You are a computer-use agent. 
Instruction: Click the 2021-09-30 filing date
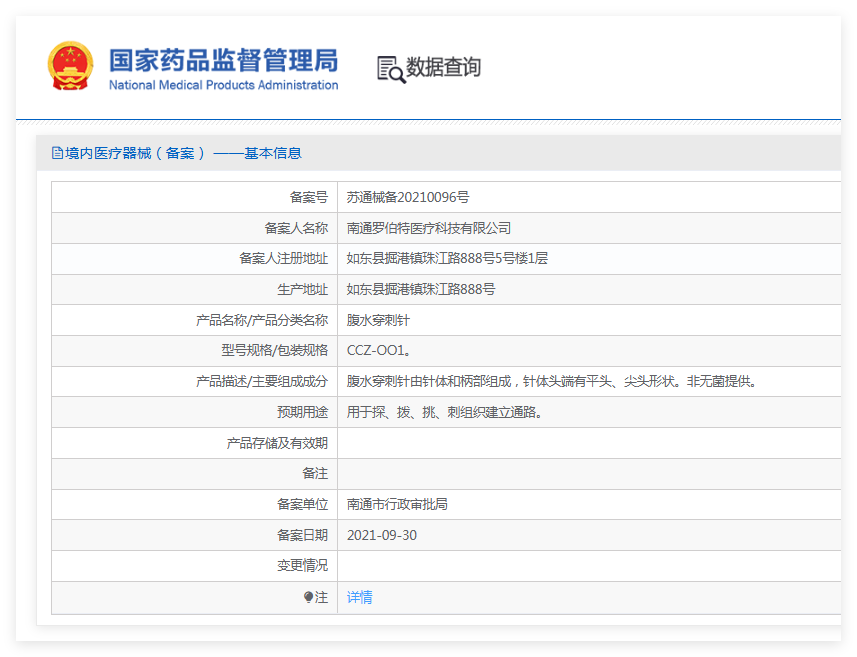pos(381,535)
